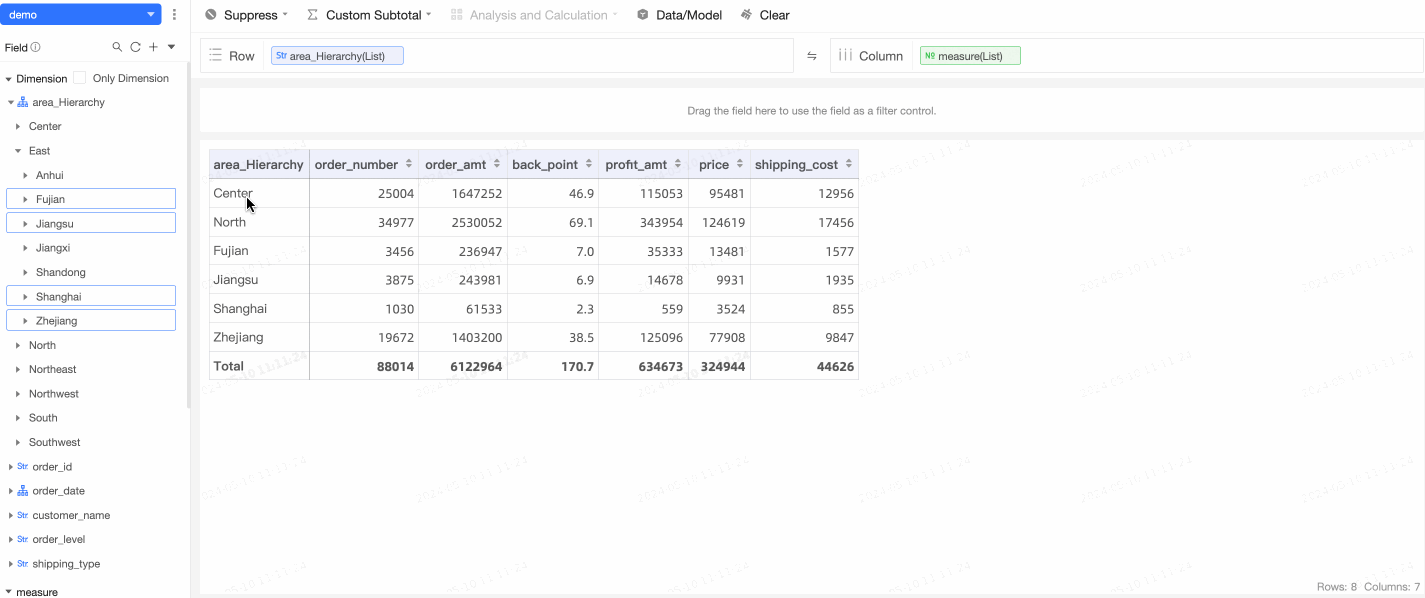Select Shandong in the tree
The width and height of the screenshot is (1425, 598).
[x=60, y=272]
